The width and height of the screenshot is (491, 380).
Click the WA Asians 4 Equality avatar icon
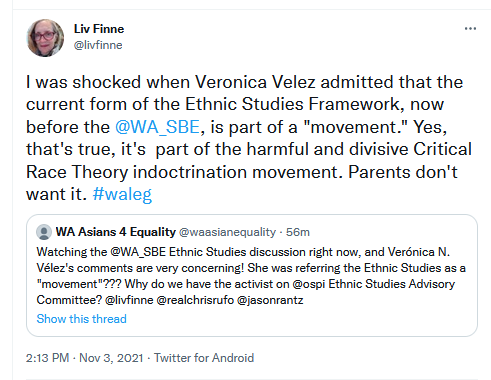[44, 232]
